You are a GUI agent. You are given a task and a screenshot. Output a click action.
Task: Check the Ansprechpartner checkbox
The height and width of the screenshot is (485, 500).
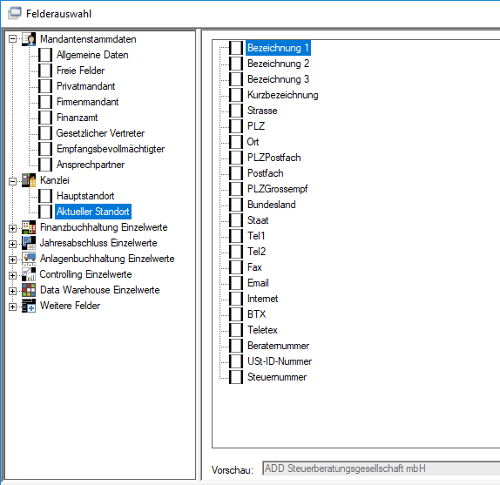[x=45, y=165]
